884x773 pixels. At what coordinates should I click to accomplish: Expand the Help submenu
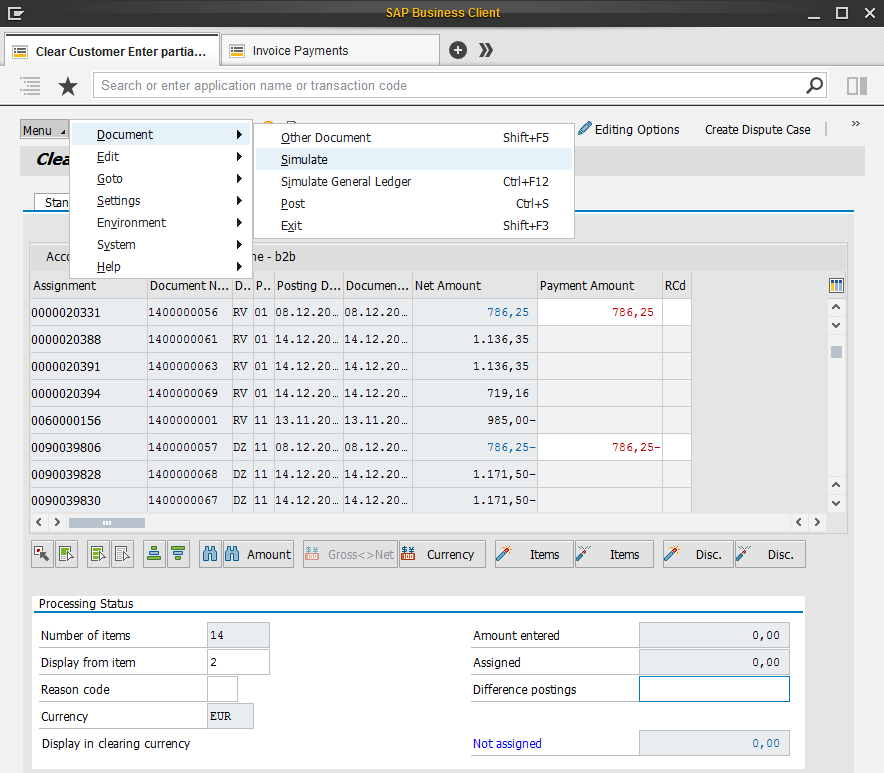(x=161, y=267)
